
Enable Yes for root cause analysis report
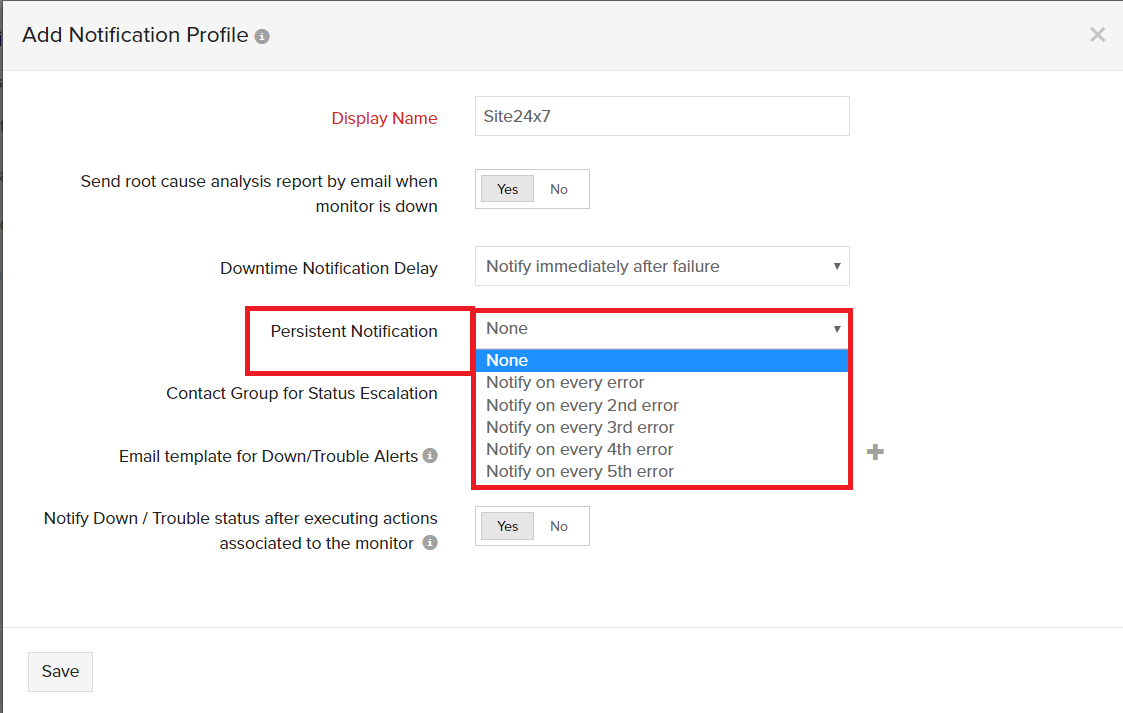[x=507, y=188]
